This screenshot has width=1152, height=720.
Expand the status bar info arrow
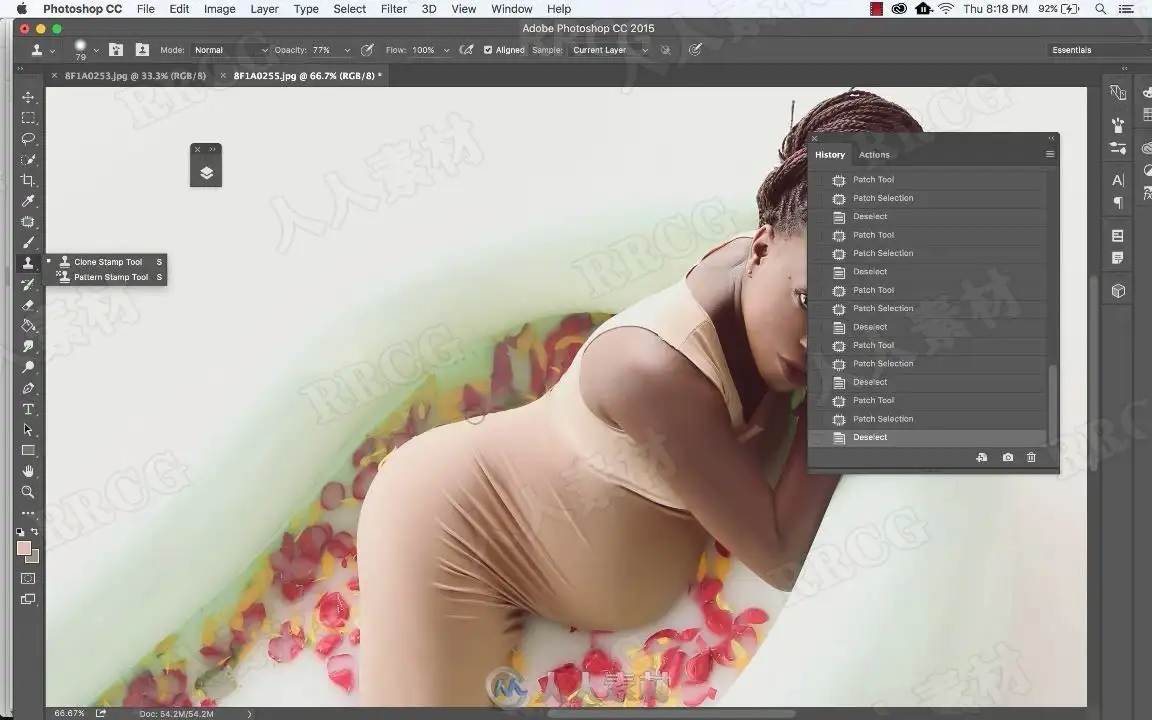249,713
